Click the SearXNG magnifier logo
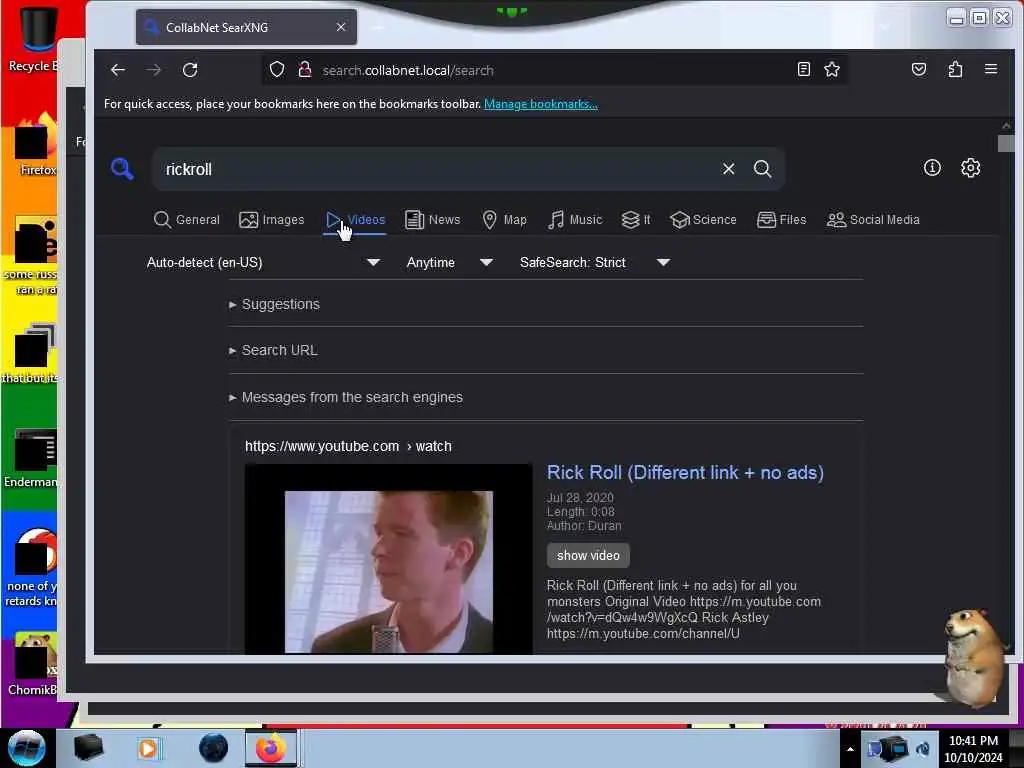 (x=122, y=168)
